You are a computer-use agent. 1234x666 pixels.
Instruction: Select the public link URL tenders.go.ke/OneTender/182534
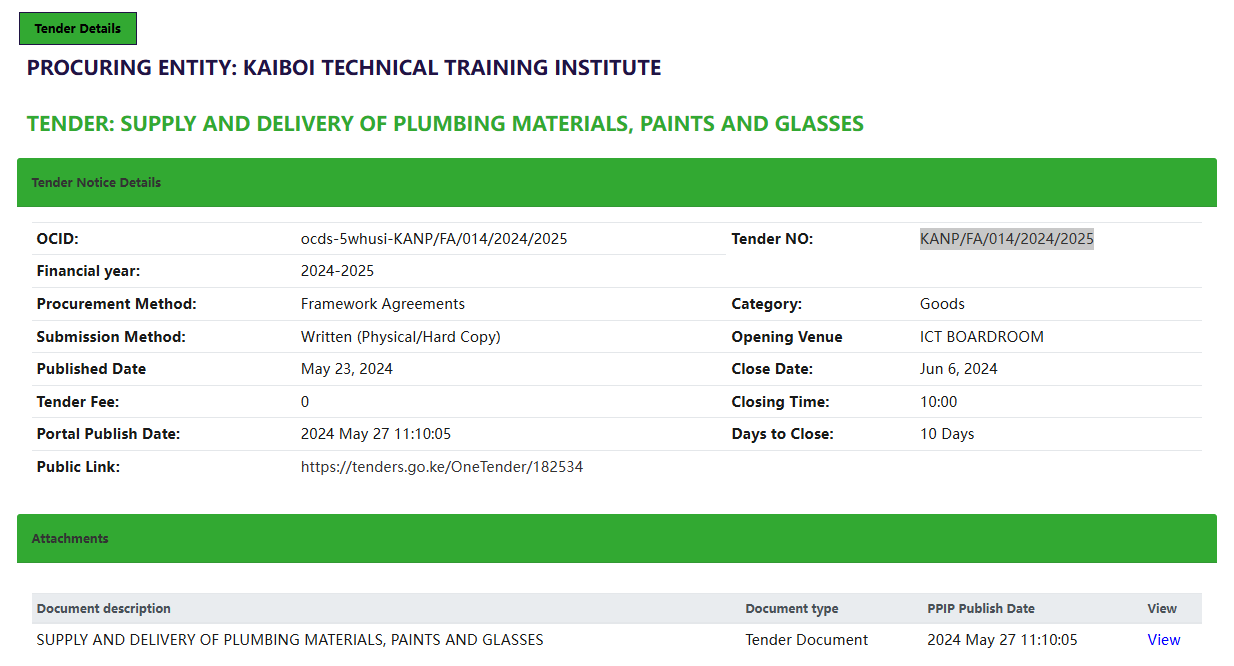click(442, 467)
